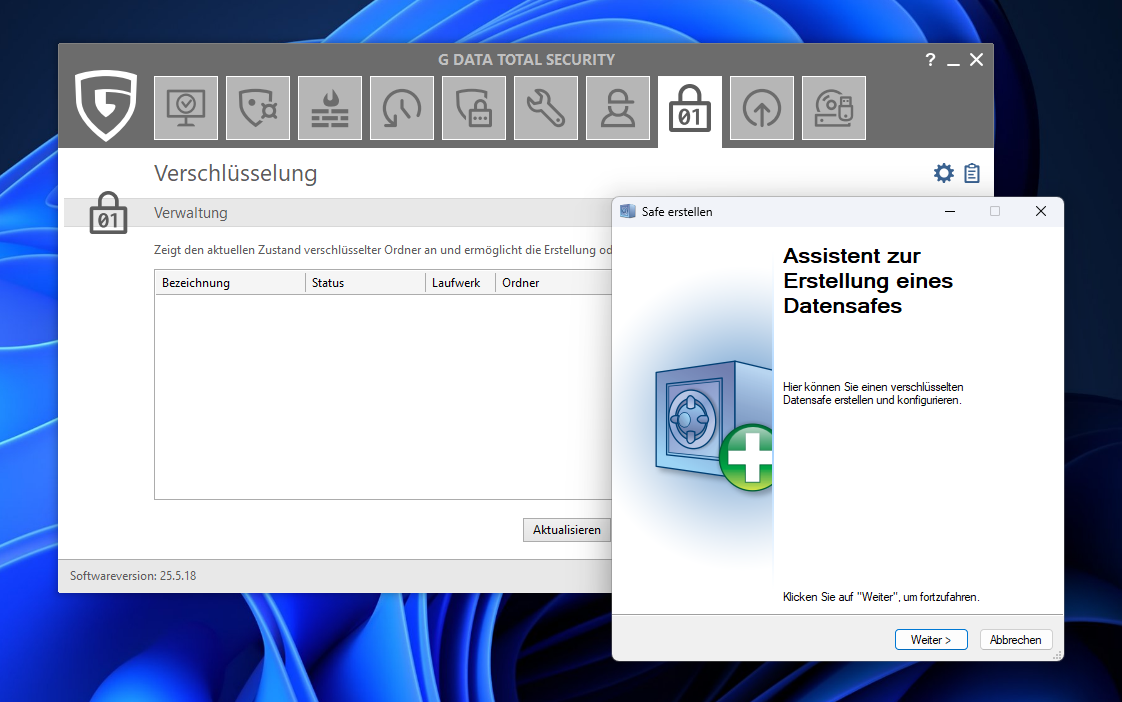Image resolution: width=1122 pixels, height=702 pixels.
Task: Open the Device Control disk USB icon
Action: pyautogui.click(x=834, y=108)
